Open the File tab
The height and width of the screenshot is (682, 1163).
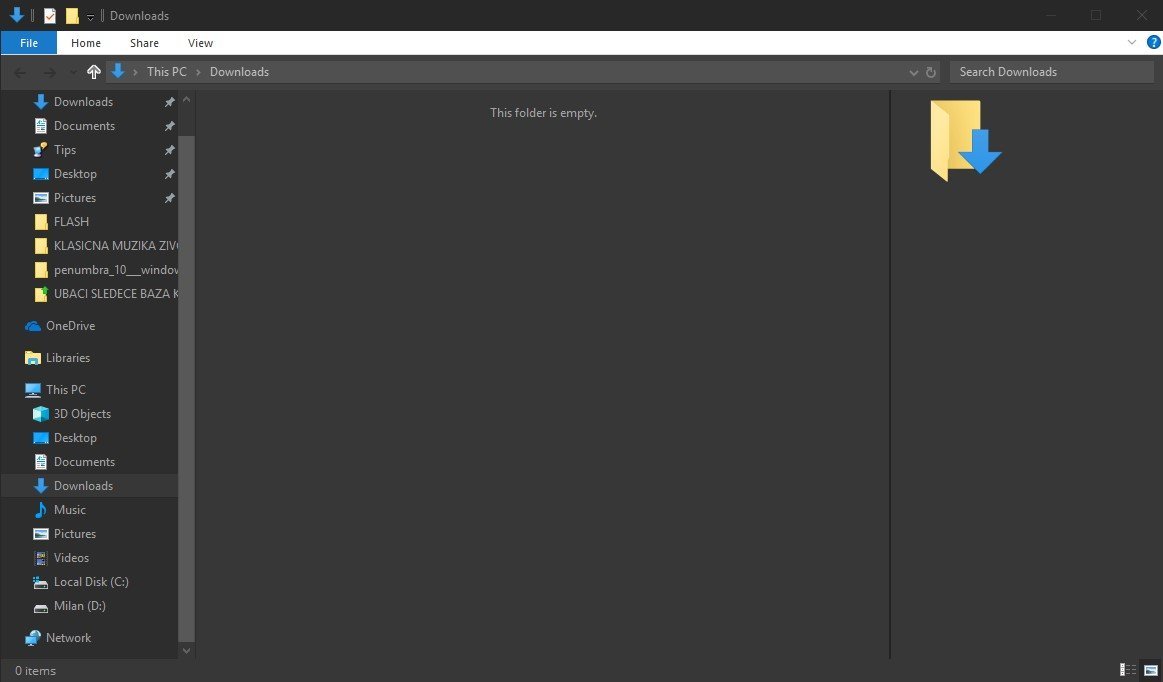coord(29,43)
